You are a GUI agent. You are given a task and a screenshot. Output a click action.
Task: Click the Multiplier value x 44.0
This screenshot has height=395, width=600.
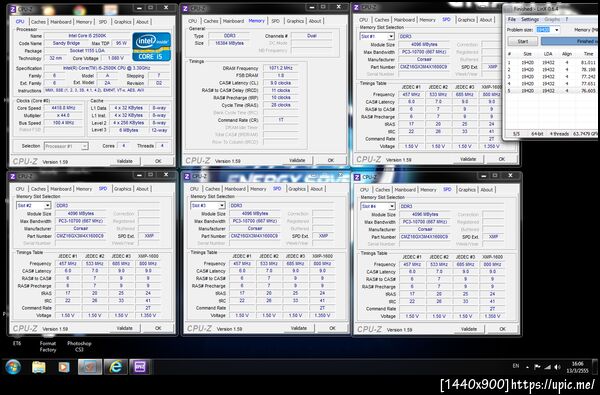64,115
